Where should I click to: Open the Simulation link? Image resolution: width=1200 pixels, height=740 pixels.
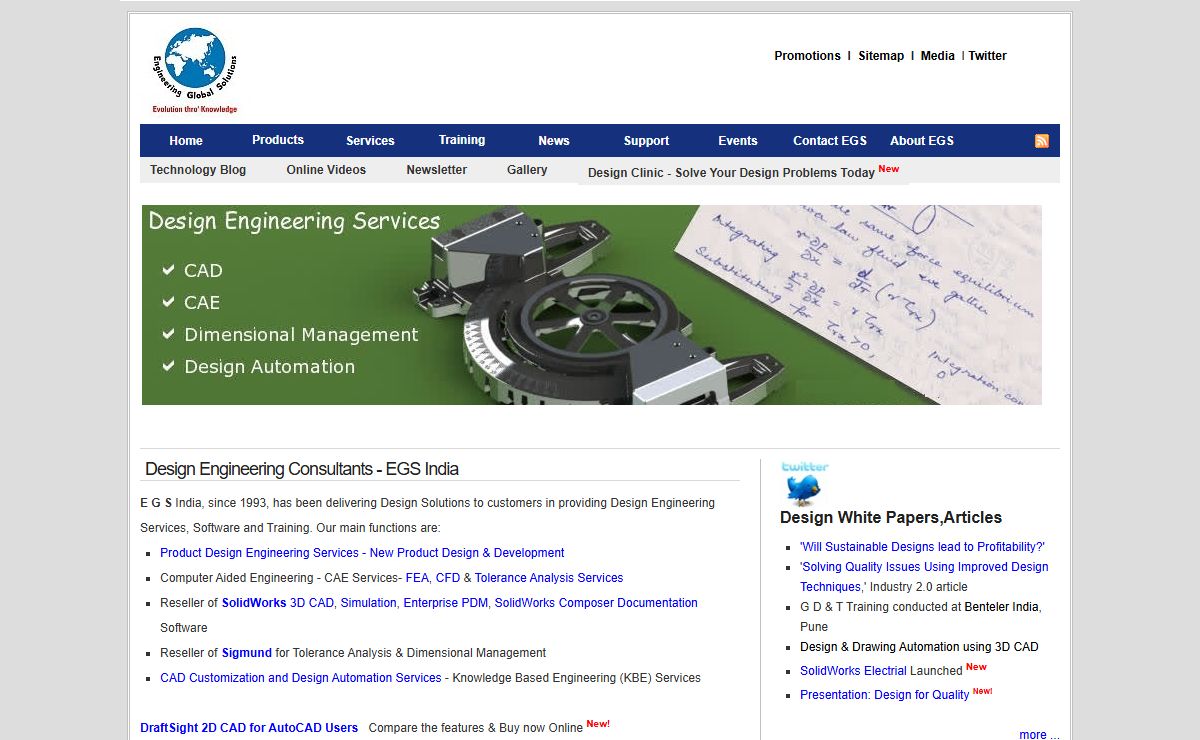(x=369, y=603)
